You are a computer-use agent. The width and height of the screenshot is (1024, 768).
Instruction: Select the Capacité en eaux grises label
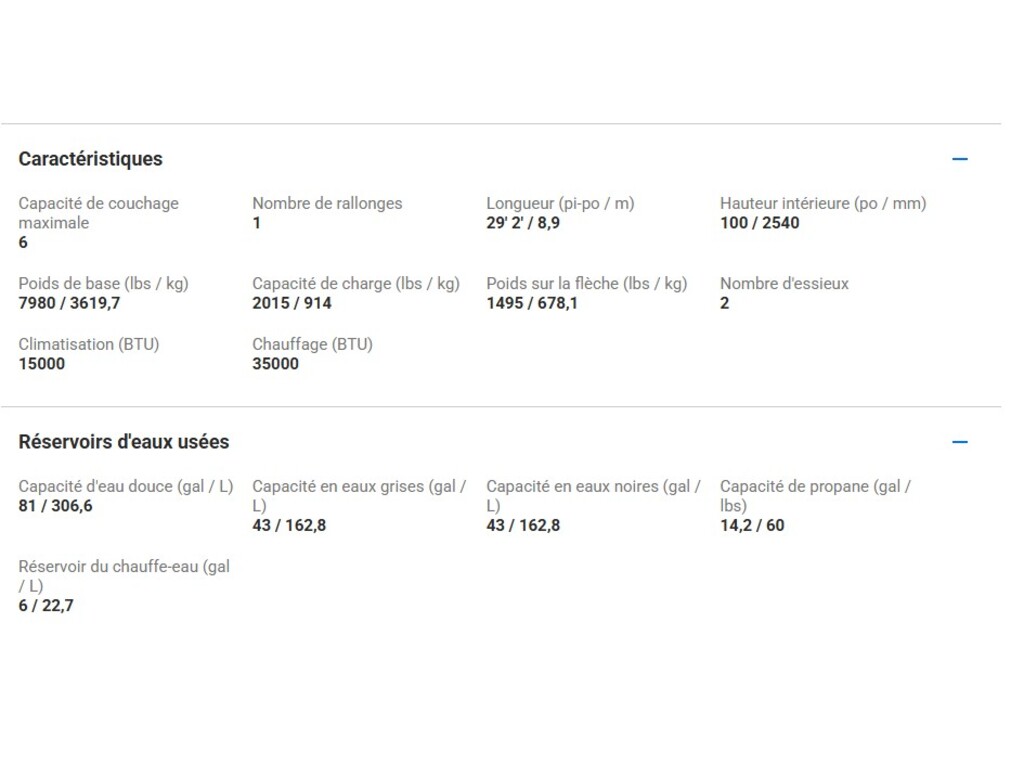tap(359, 496)
